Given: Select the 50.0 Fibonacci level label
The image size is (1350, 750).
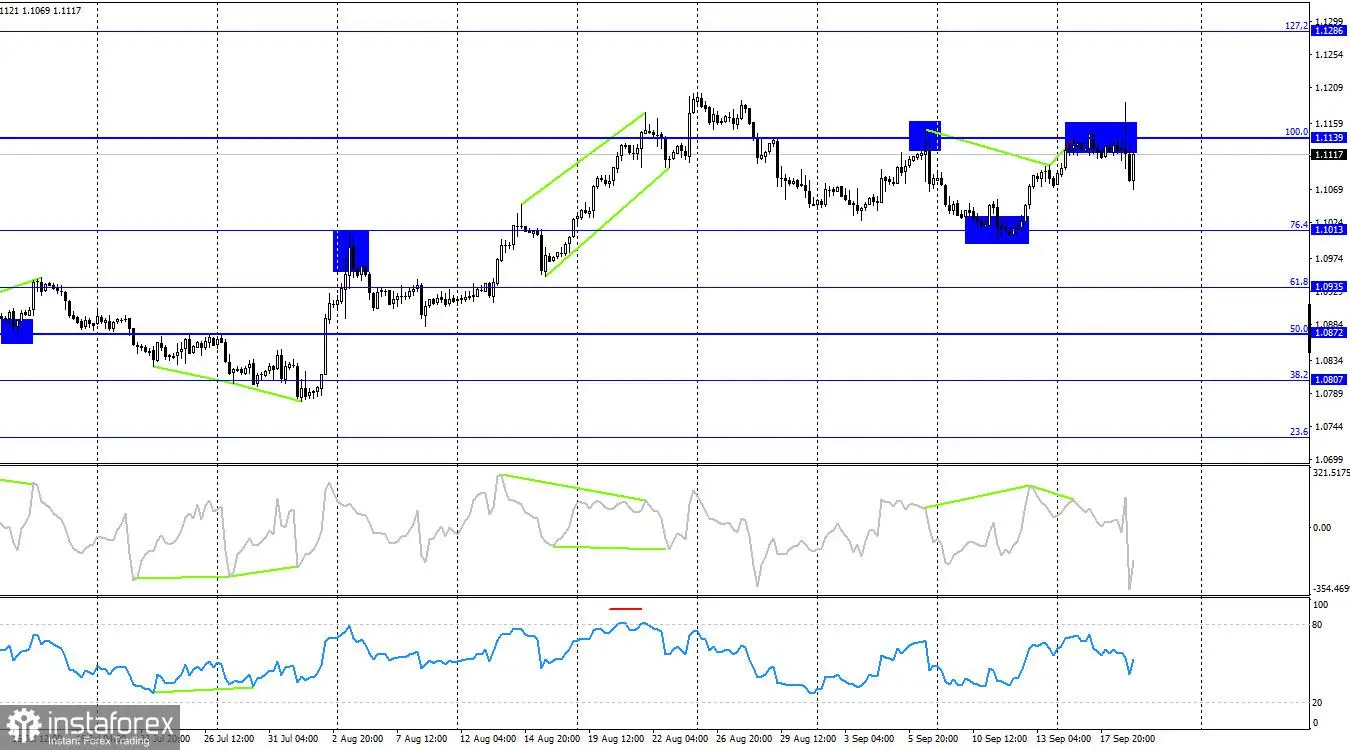Looking at the screenshot, I should [1299, 328].
